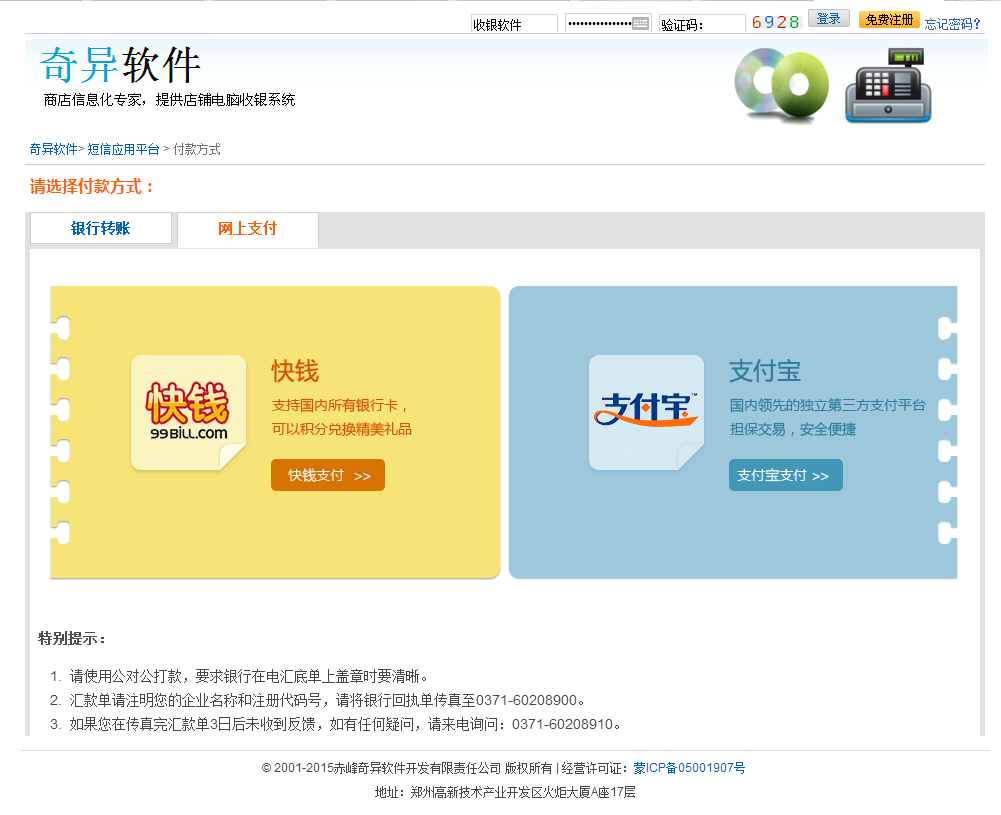Open 奇异软件 breadcrumb link

point(54,149)
